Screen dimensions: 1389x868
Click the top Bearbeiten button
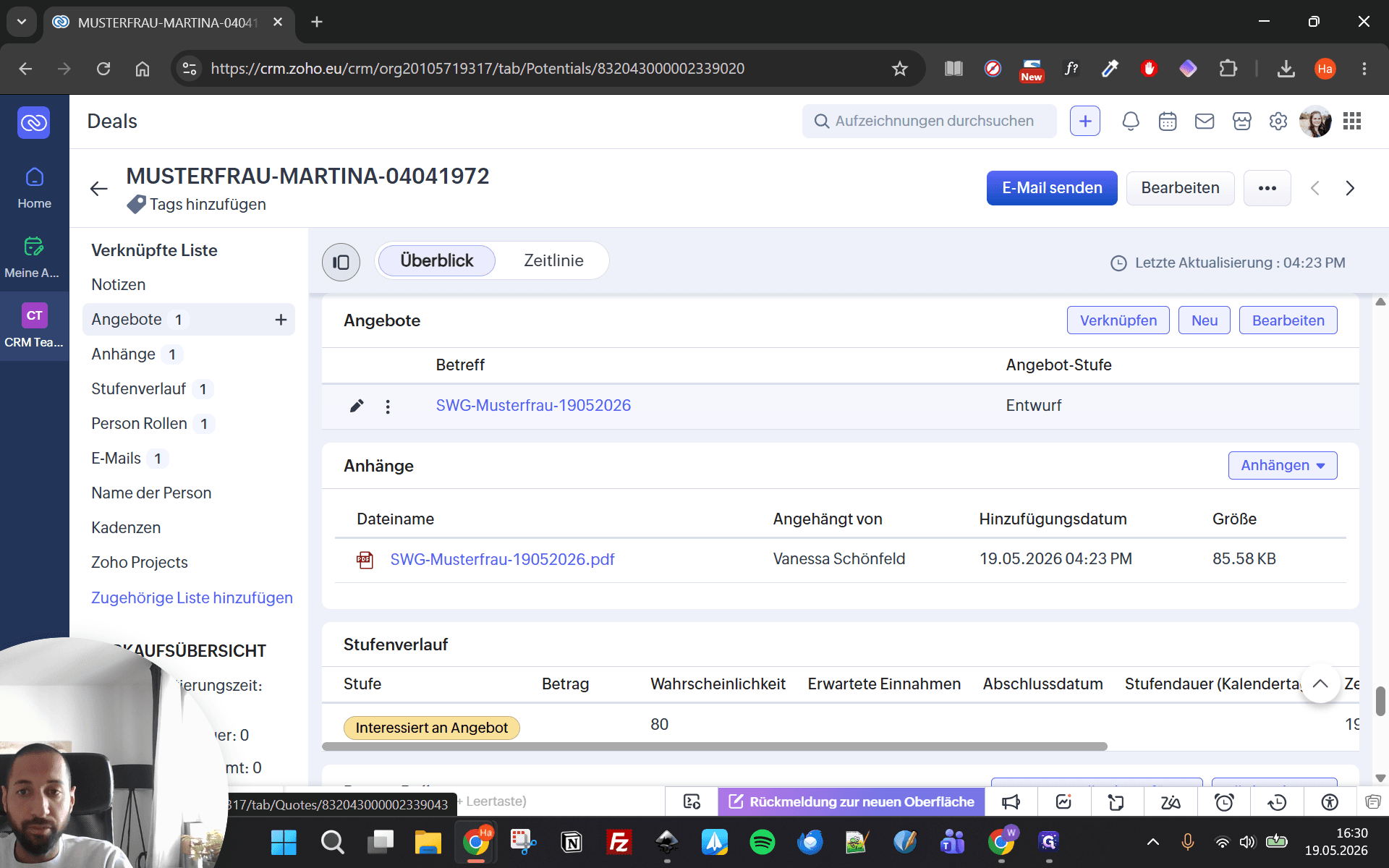click(1180, 188)
